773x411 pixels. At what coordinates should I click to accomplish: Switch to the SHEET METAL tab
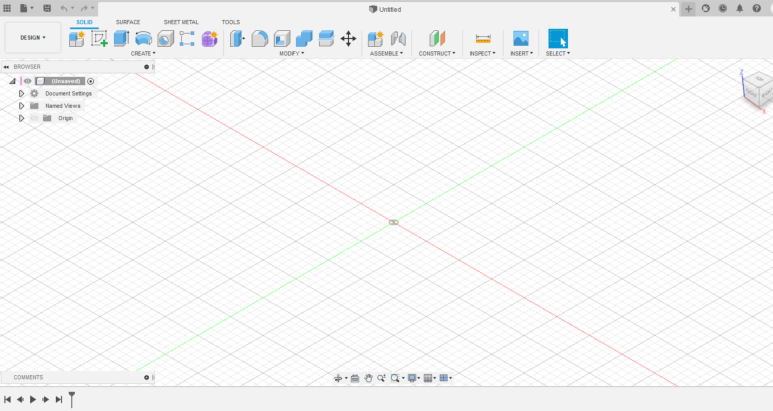click(x=181, y=22)
